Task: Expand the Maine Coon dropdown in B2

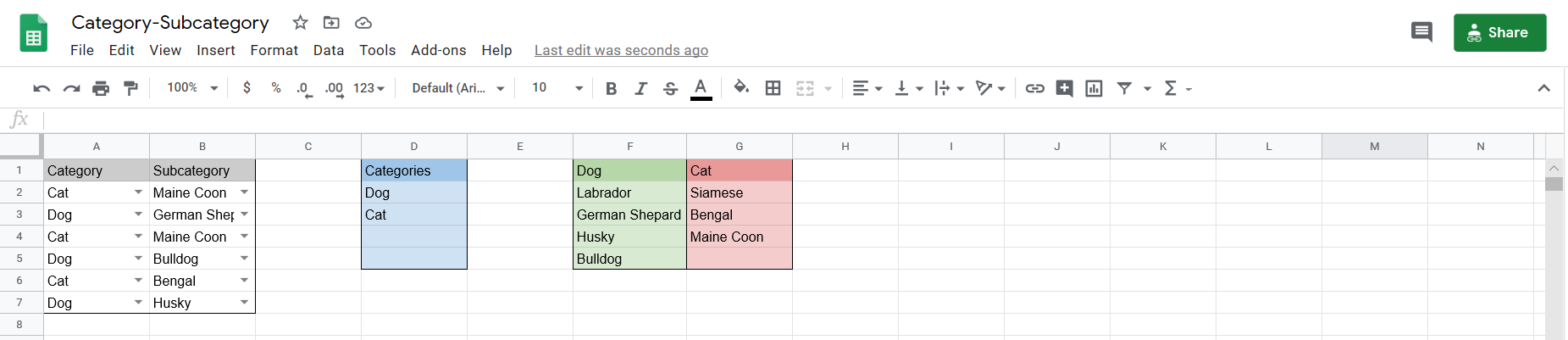Action: pos(244,192)
